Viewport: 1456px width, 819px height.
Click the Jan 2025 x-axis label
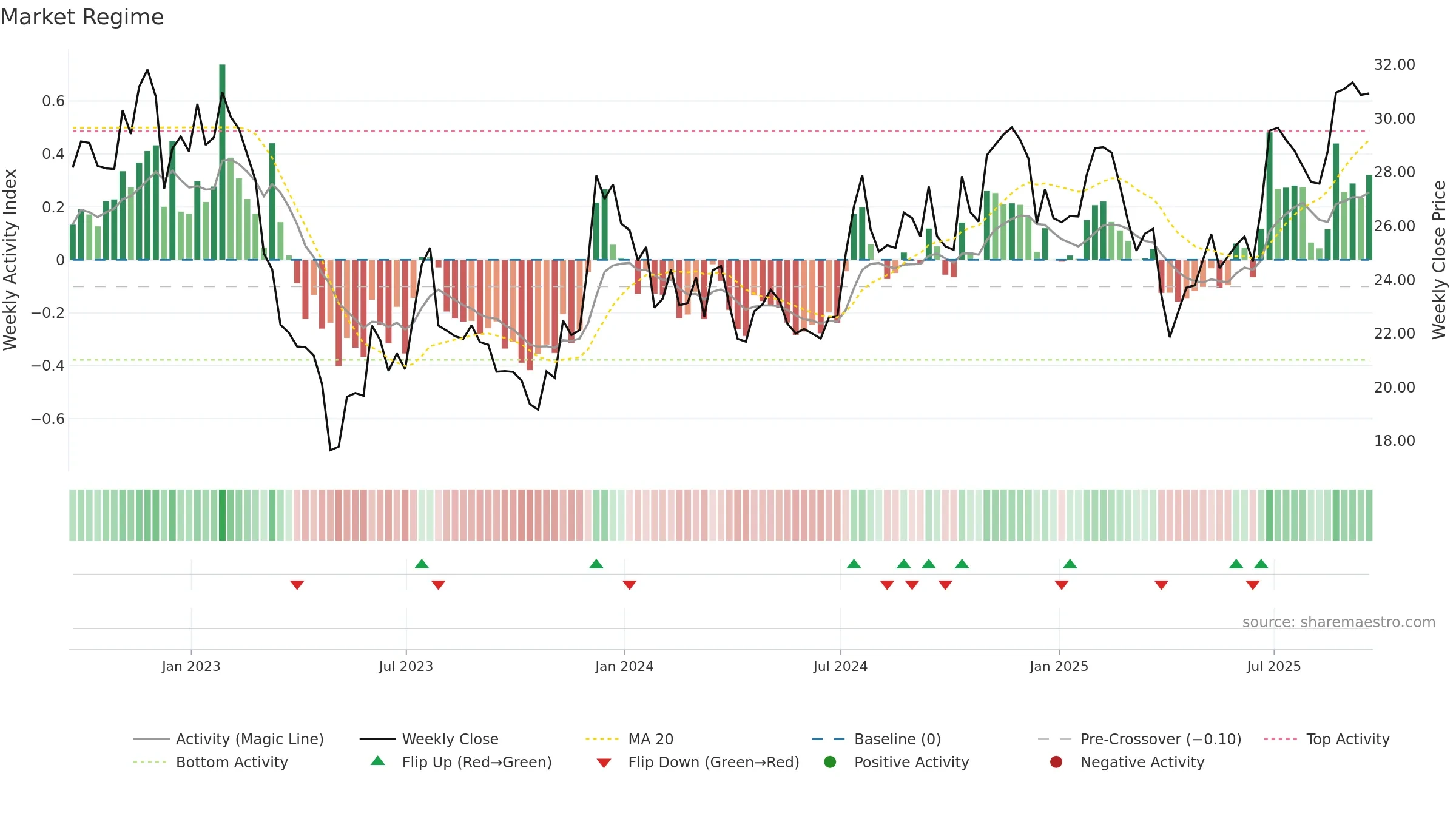pos(1059,666)
